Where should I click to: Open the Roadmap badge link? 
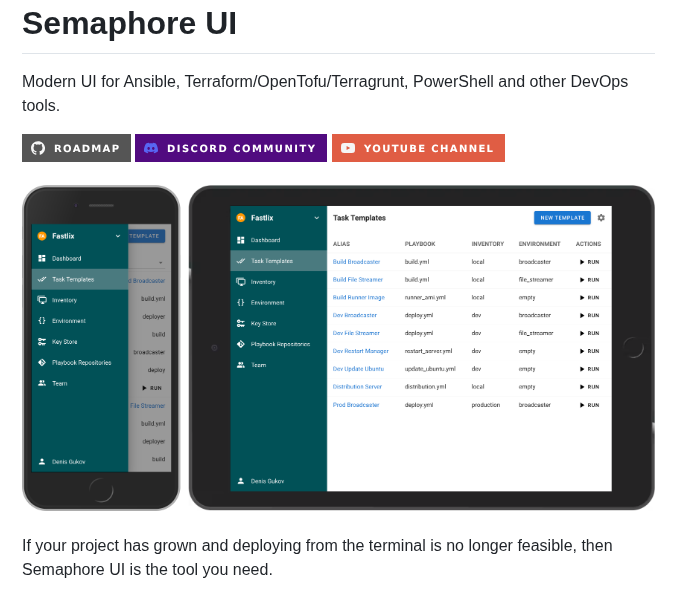(x=77, y=148)
